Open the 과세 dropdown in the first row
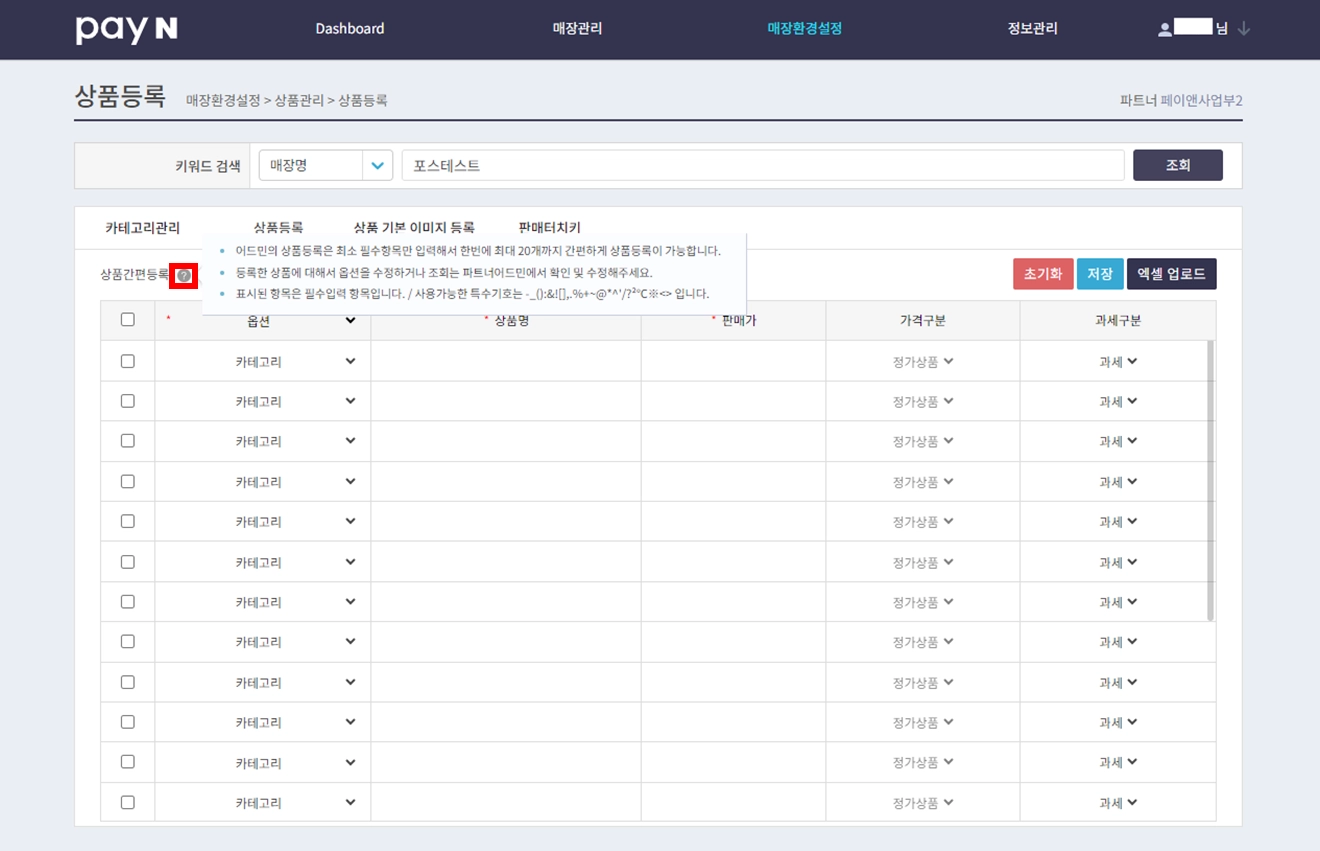This screenshot has width=1320, height=851. 1118,362
